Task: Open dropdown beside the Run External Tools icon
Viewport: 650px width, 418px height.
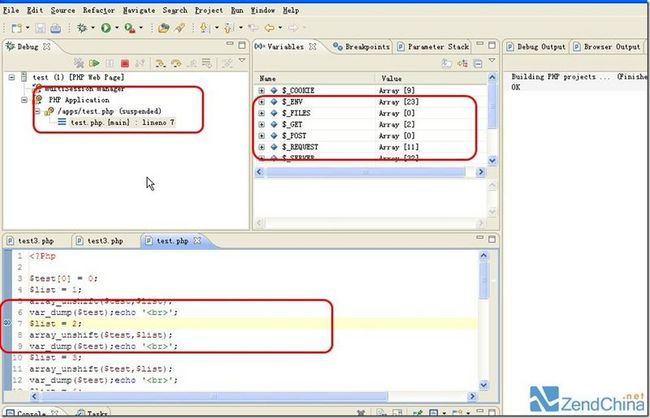Action: 141,28
